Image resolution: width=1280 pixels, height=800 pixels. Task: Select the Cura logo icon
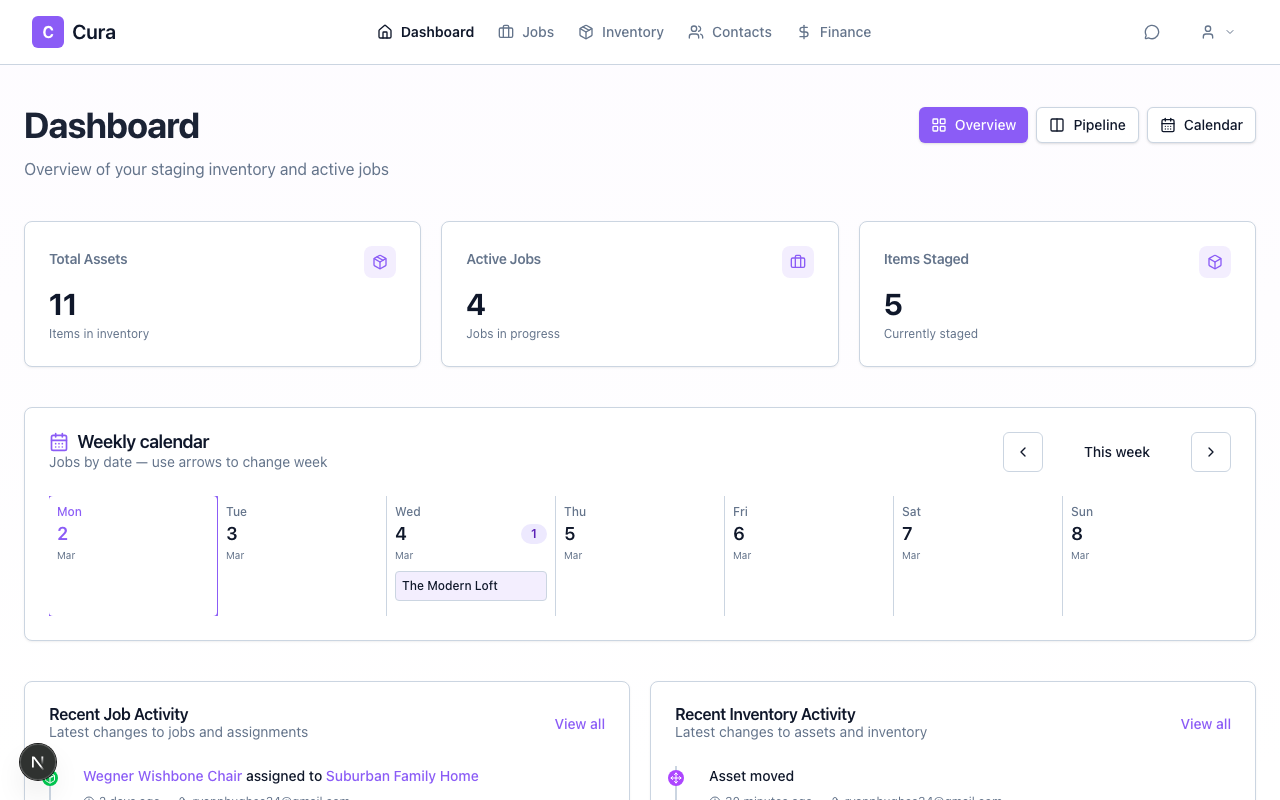47,31
